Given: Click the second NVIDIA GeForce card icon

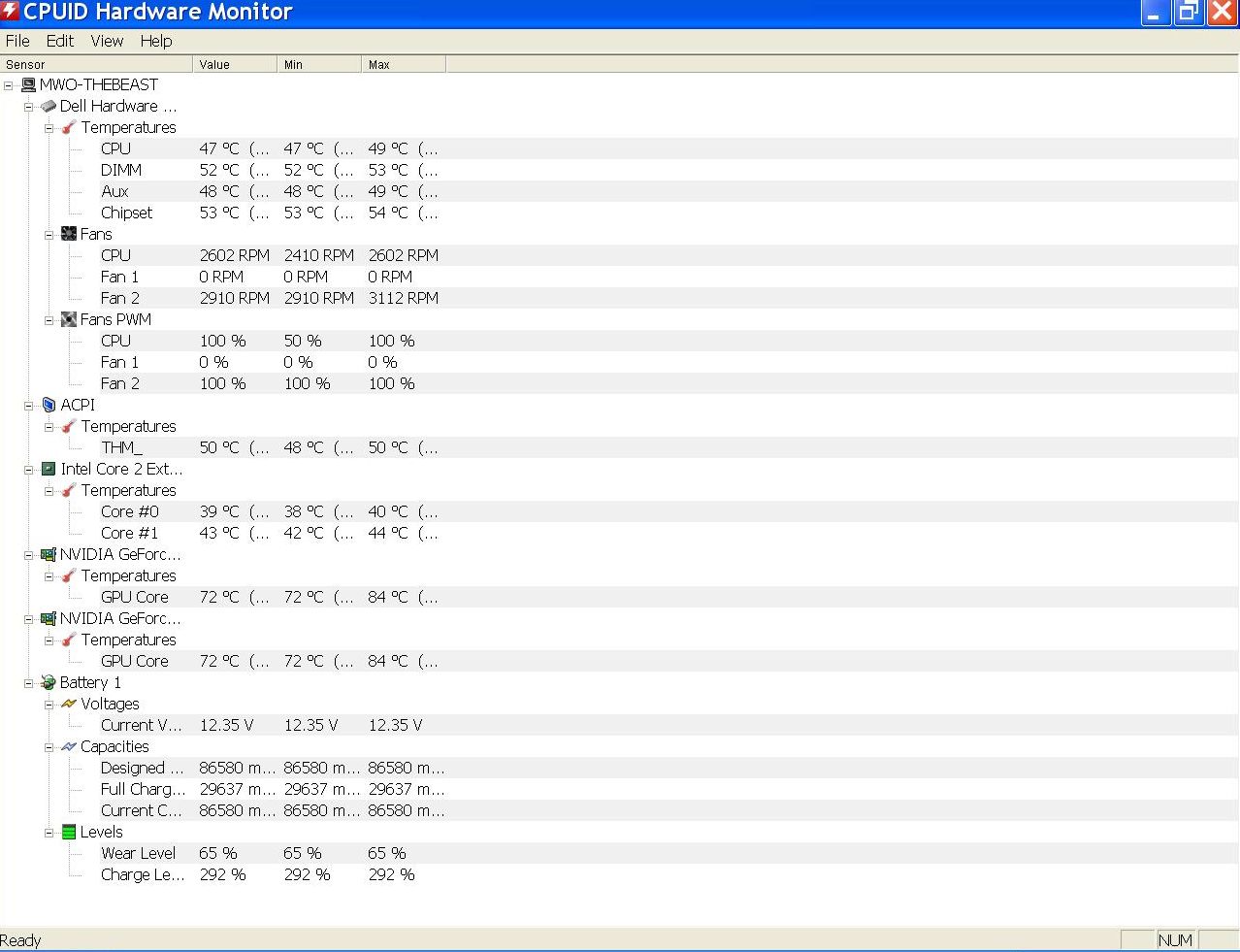Looking at the screenshot, I should [49, 618].
